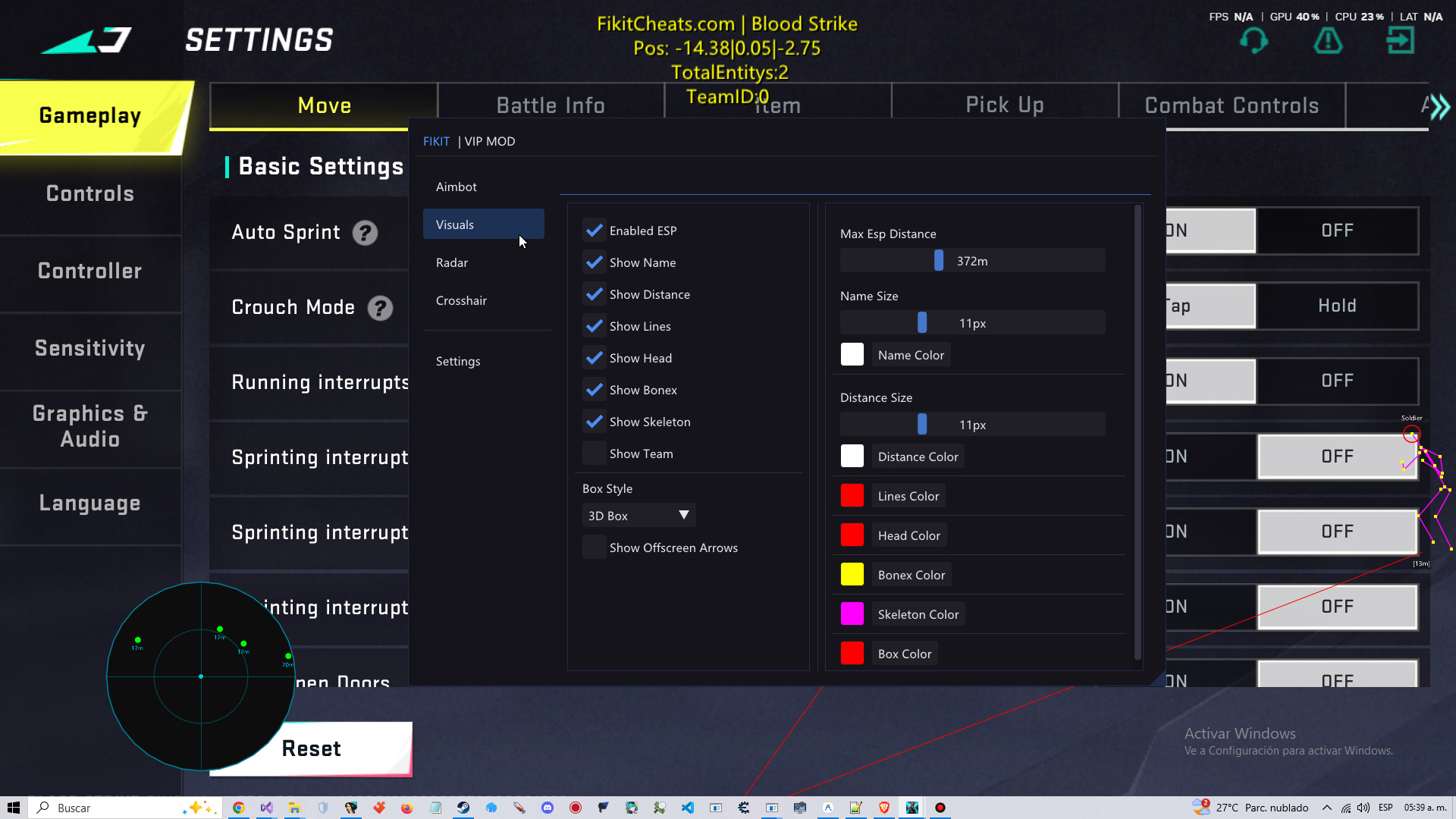Select the Move tab
1456x819 pixels.
pyautogui.click(x=324, y=105)
